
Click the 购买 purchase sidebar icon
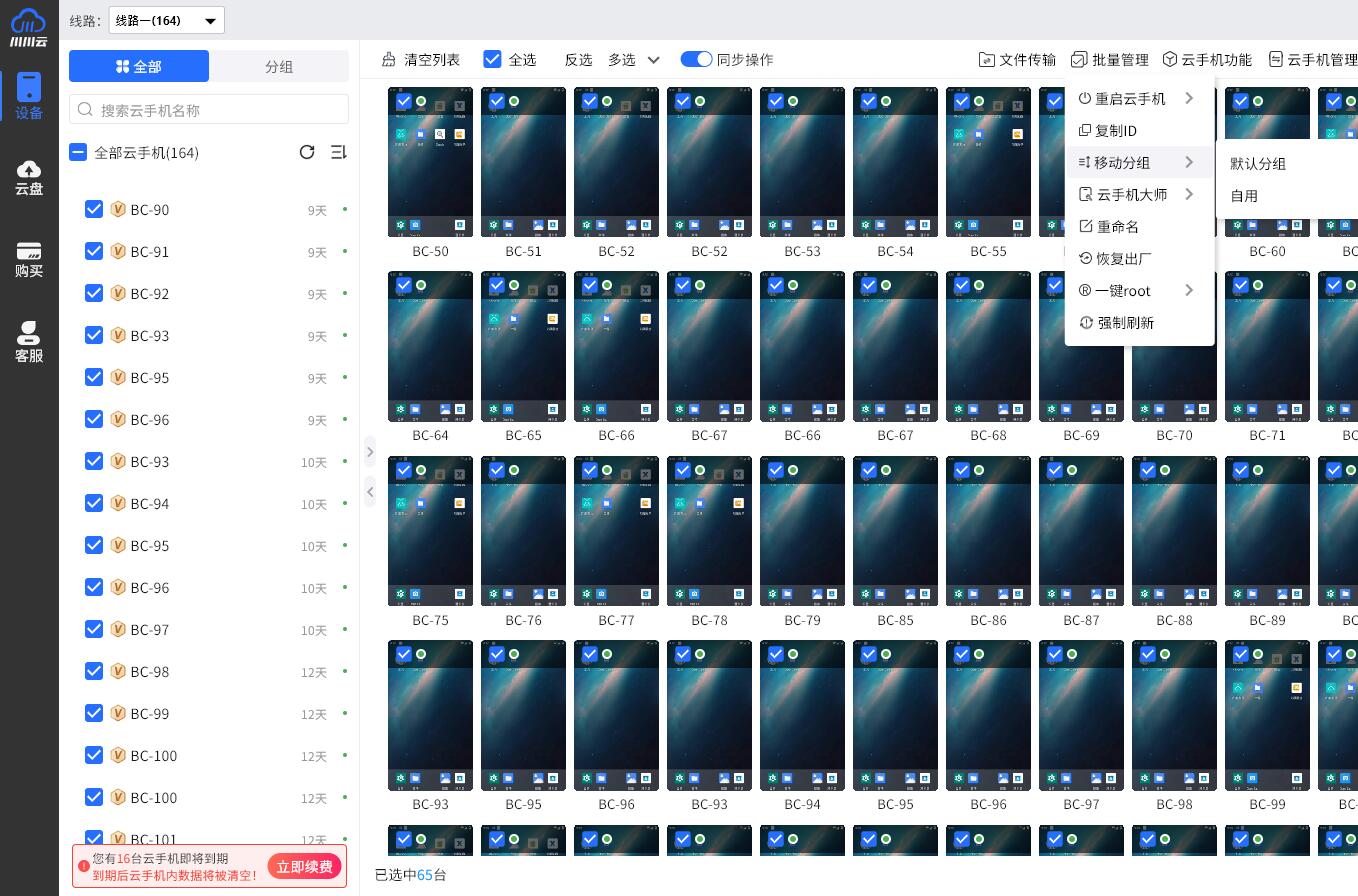click(29, 260)
